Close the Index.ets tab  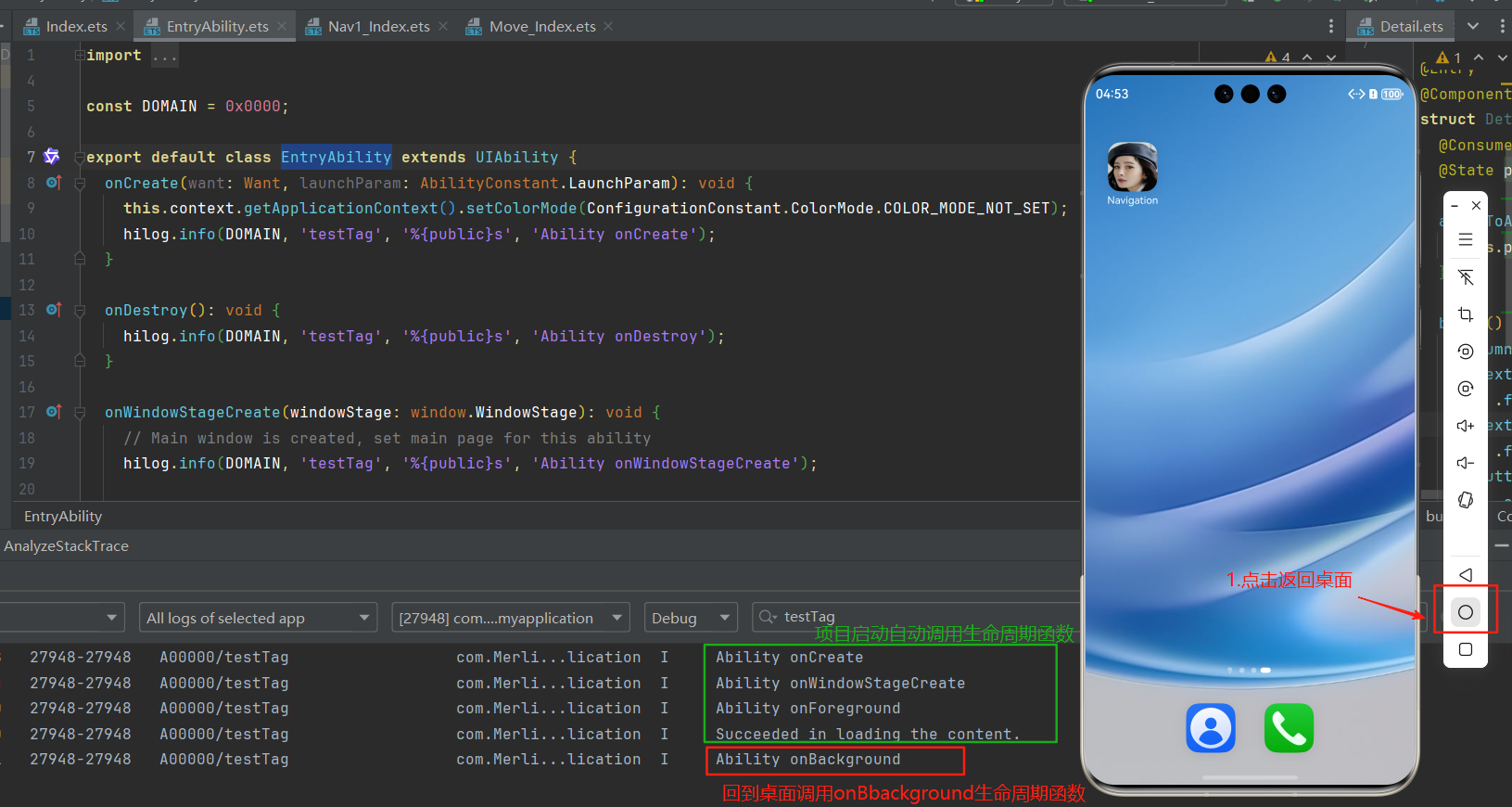121,26
